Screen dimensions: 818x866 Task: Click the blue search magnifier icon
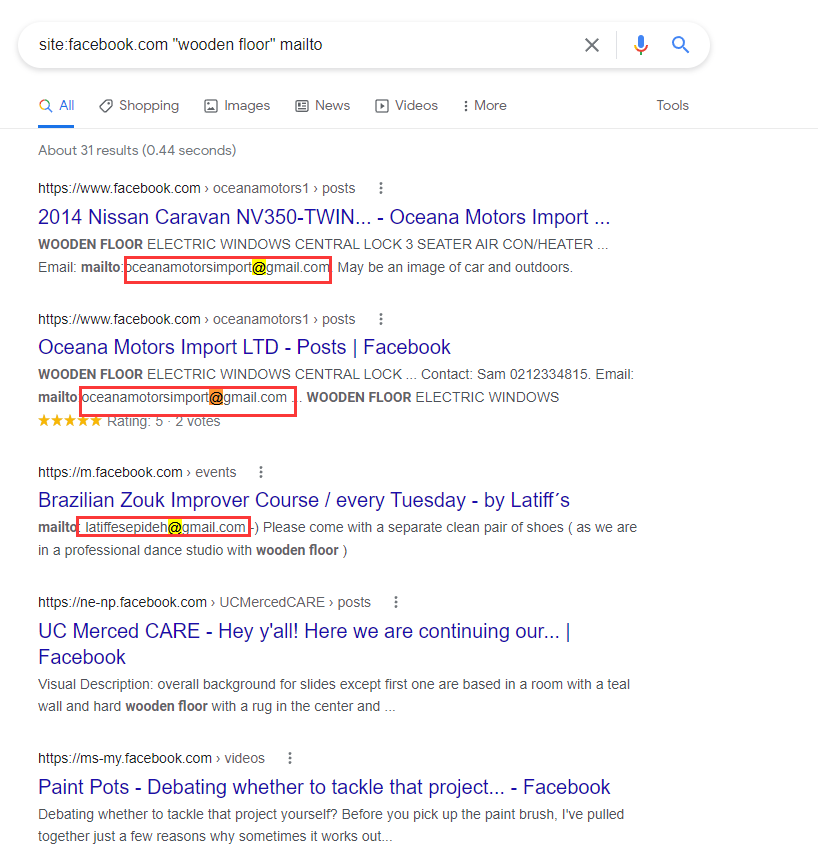coord(681,45)
